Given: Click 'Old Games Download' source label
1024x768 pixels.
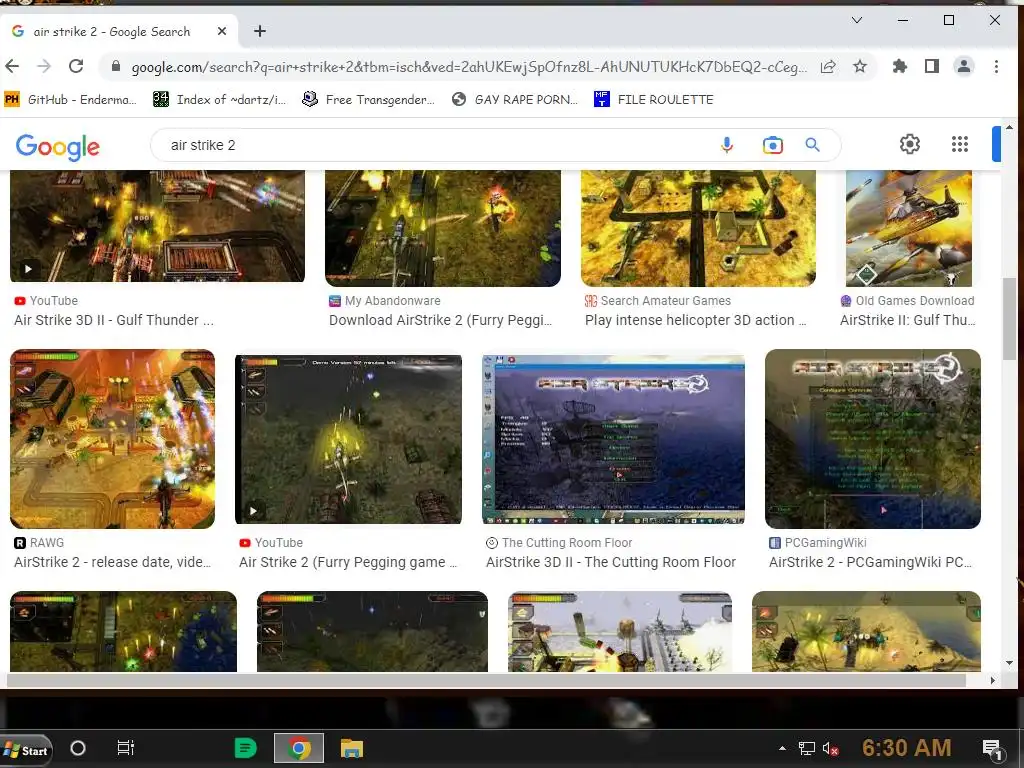Looking at the screenshot, I should click(915, 300).
